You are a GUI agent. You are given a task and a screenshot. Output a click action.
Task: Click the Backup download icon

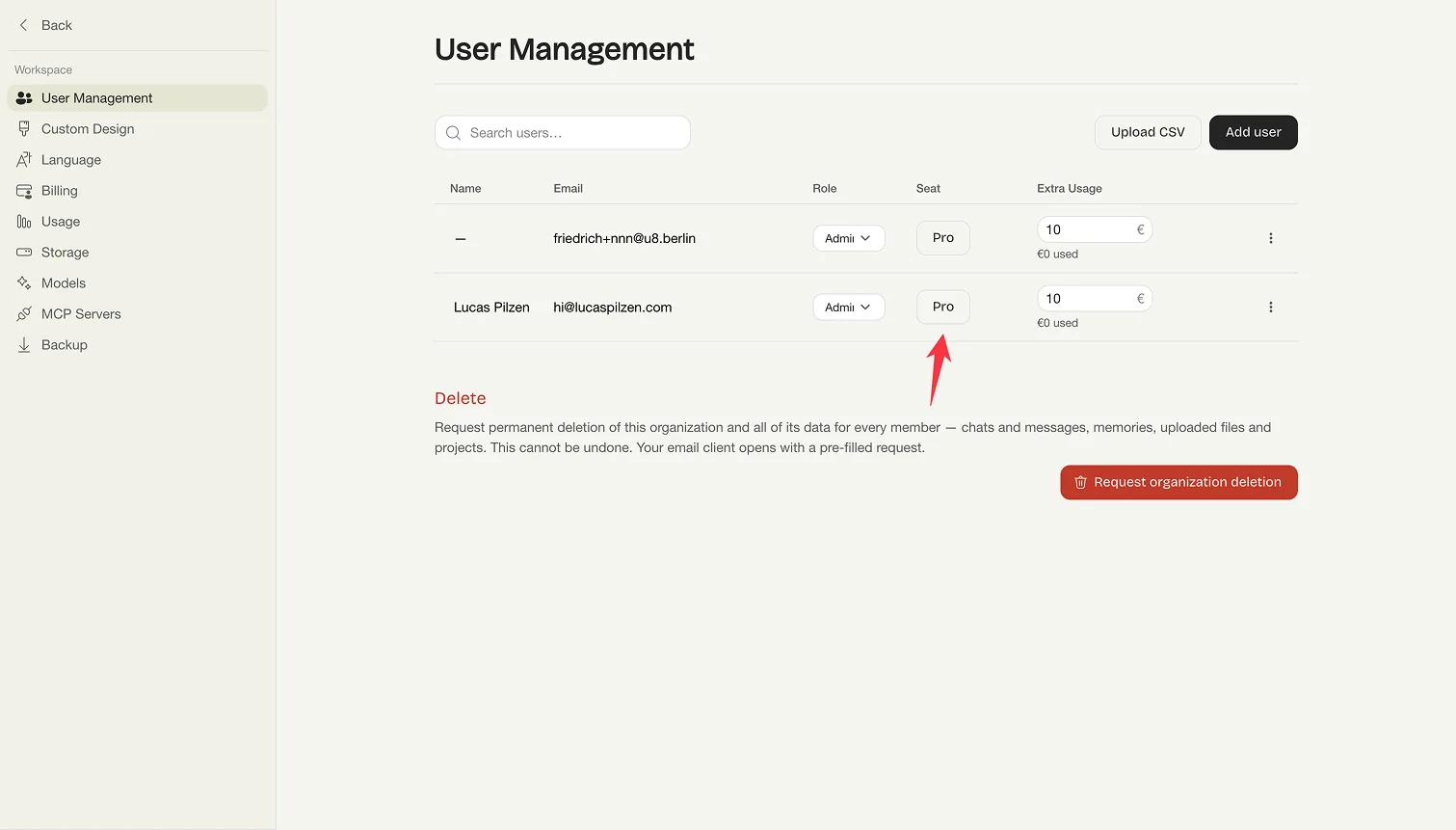24,345
